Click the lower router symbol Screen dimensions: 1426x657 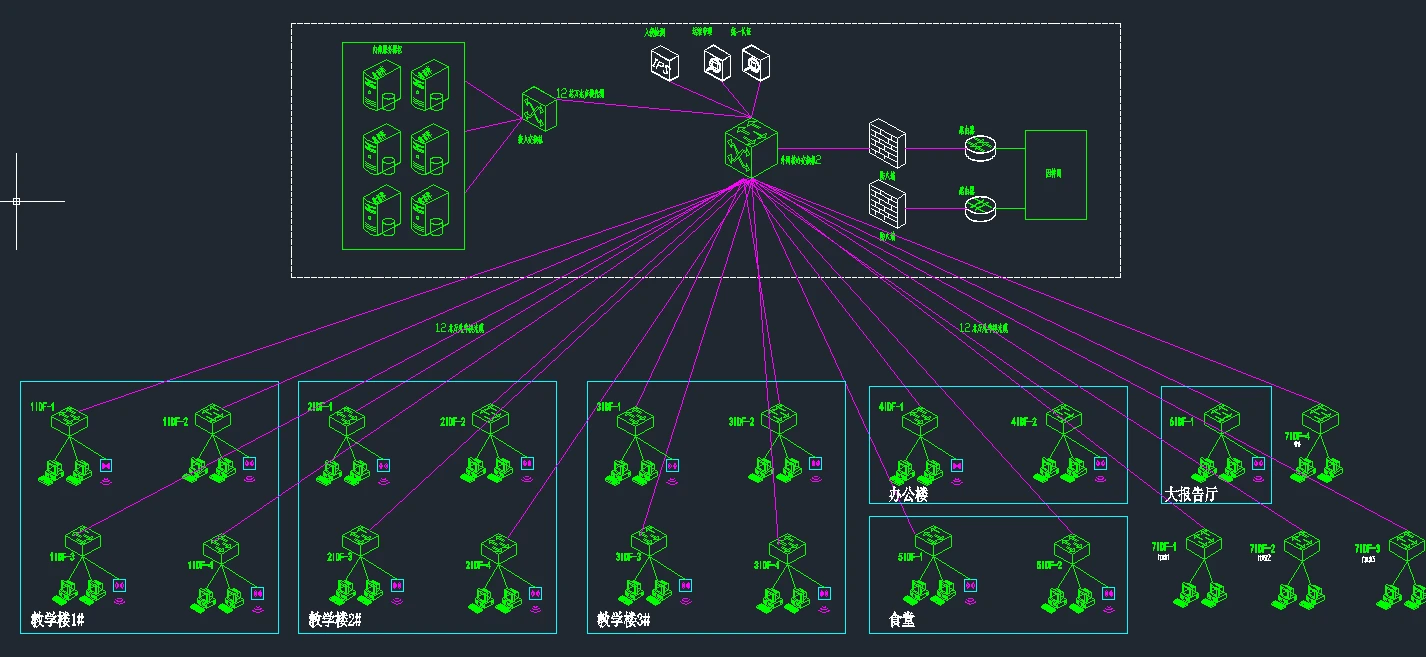point(981,208)
